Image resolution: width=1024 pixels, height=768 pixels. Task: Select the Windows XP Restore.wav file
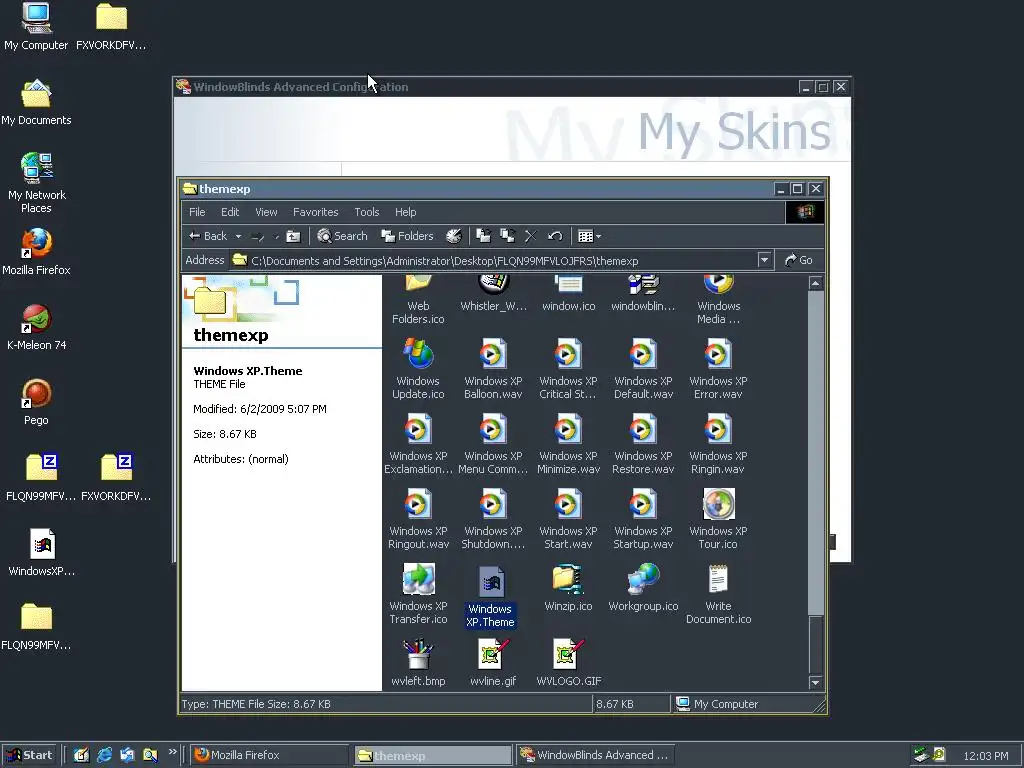click(643, 443)
